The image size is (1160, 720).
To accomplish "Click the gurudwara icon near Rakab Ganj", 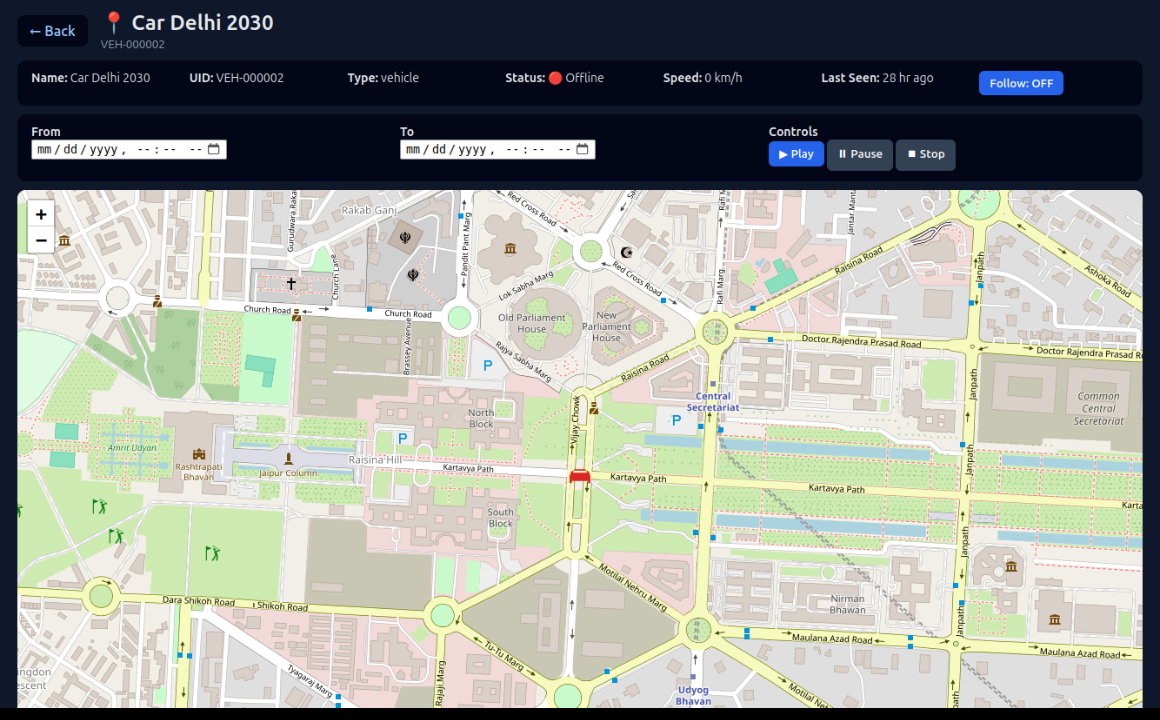I will pos(405,238).
